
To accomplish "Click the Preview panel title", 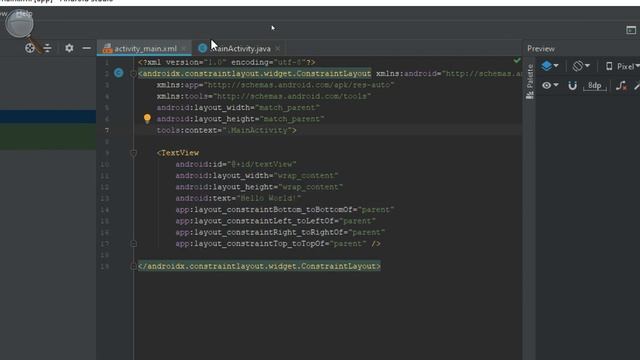I will tap(541, 49).
